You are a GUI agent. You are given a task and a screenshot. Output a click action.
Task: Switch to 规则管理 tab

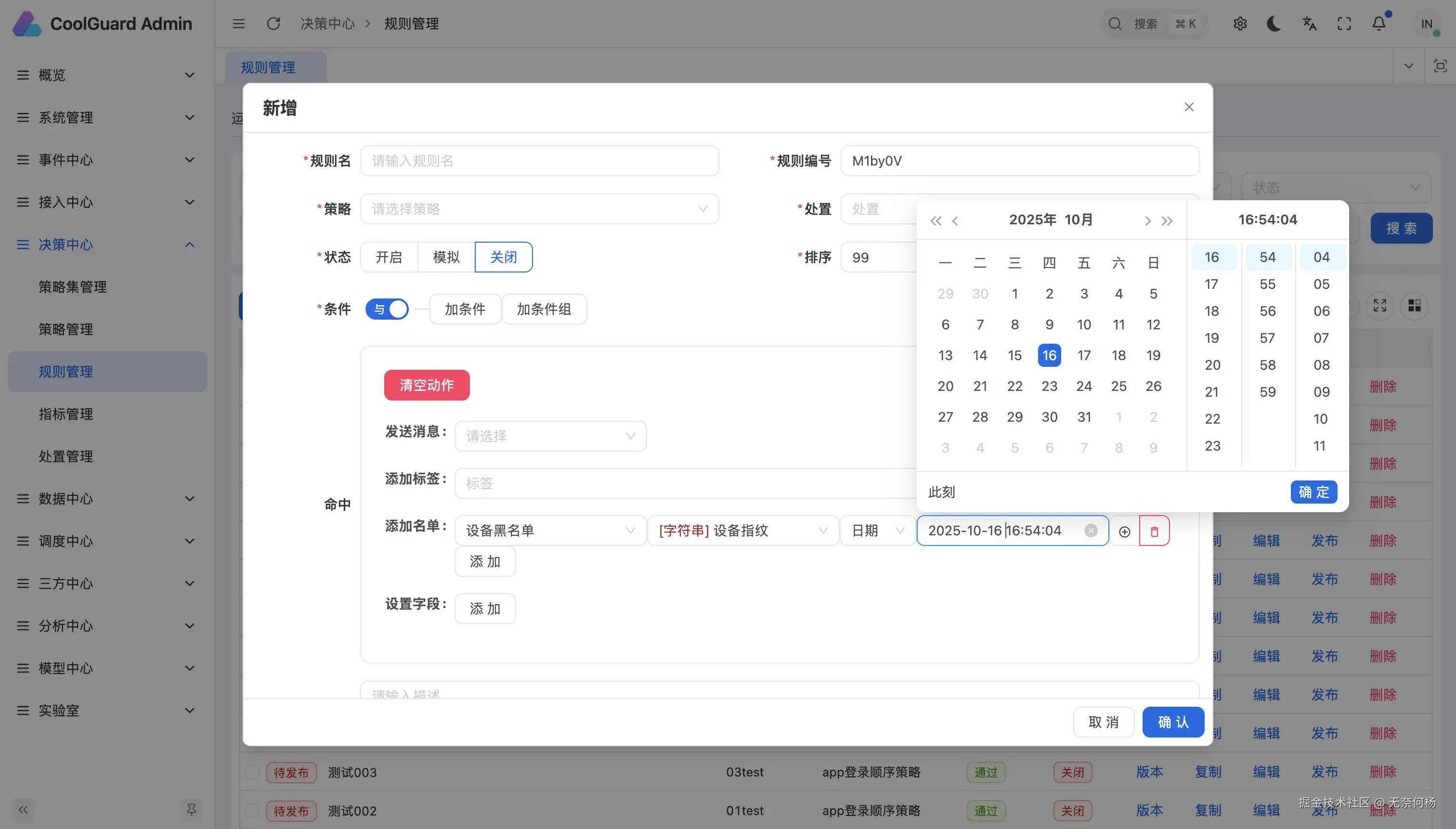(268, 68)
